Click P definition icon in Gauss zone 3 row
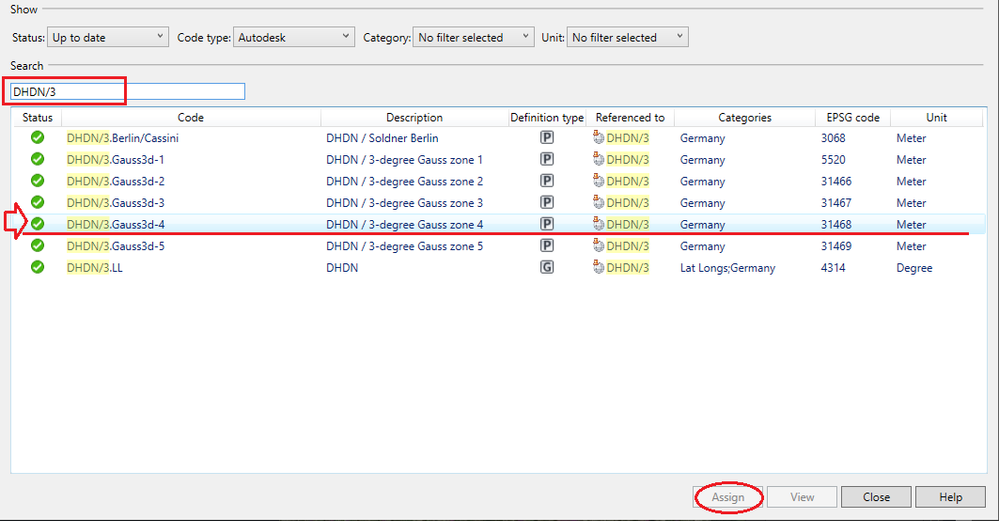999x521 pixels. [x=547, y=203]
